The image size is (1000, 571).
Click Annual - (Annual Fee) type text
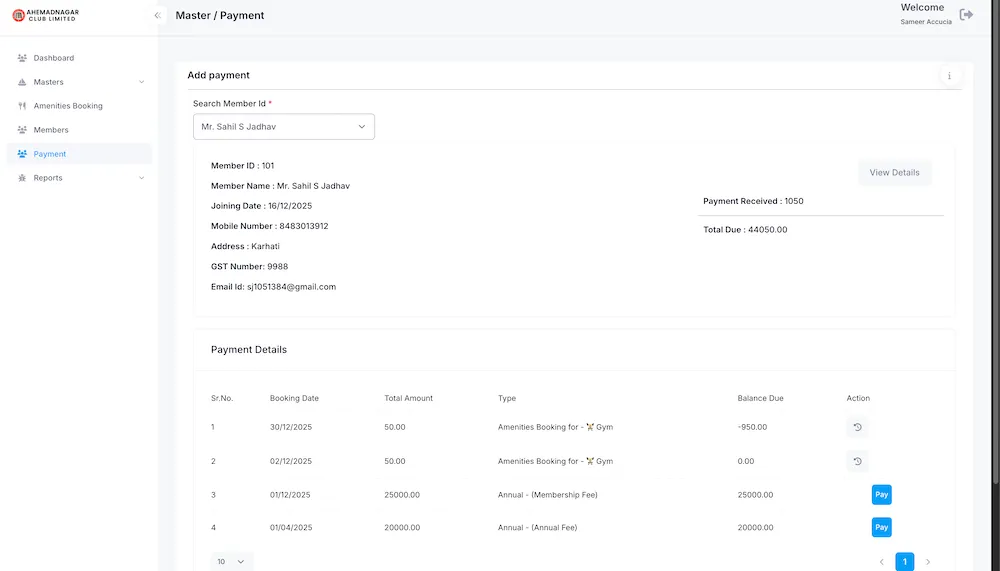[538, 528]
